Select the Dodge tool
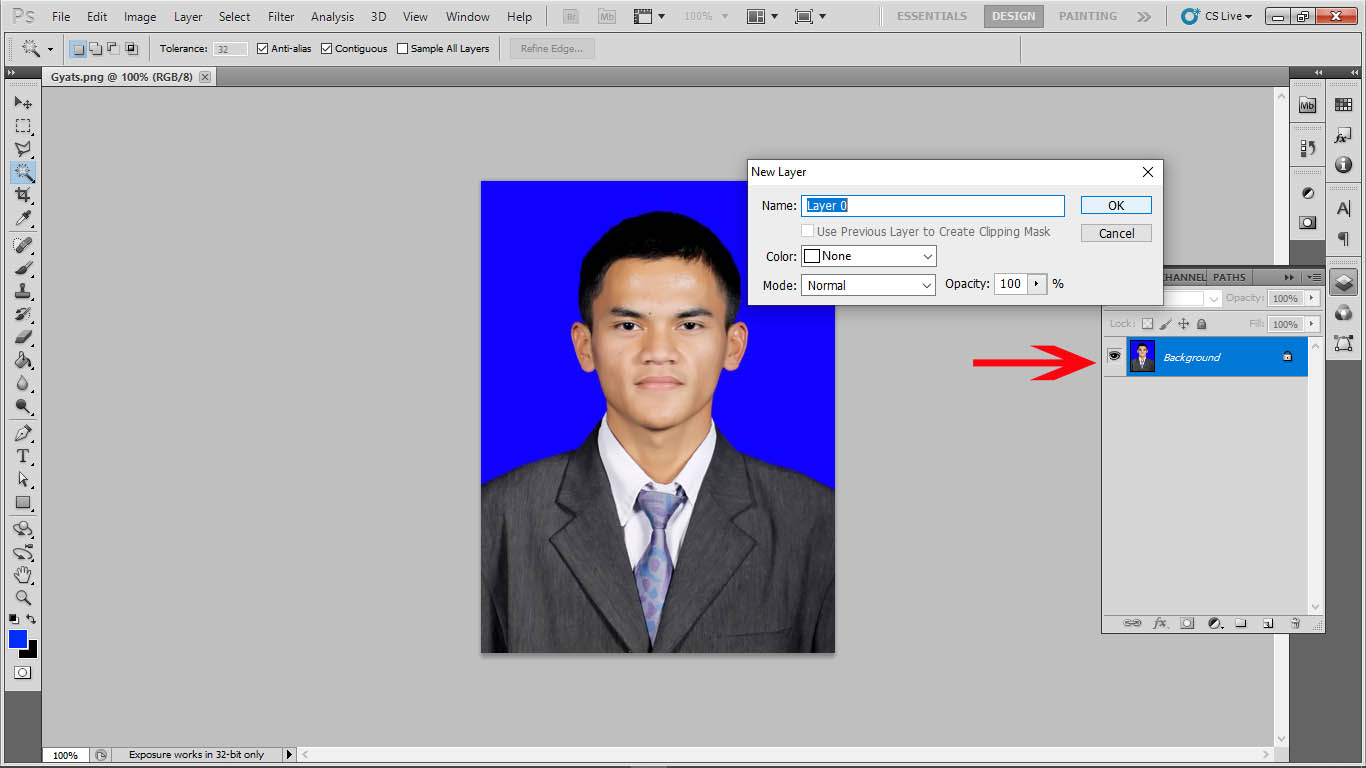The width and height of the screenshot is (1366, 768). click(x=23, y=407)
